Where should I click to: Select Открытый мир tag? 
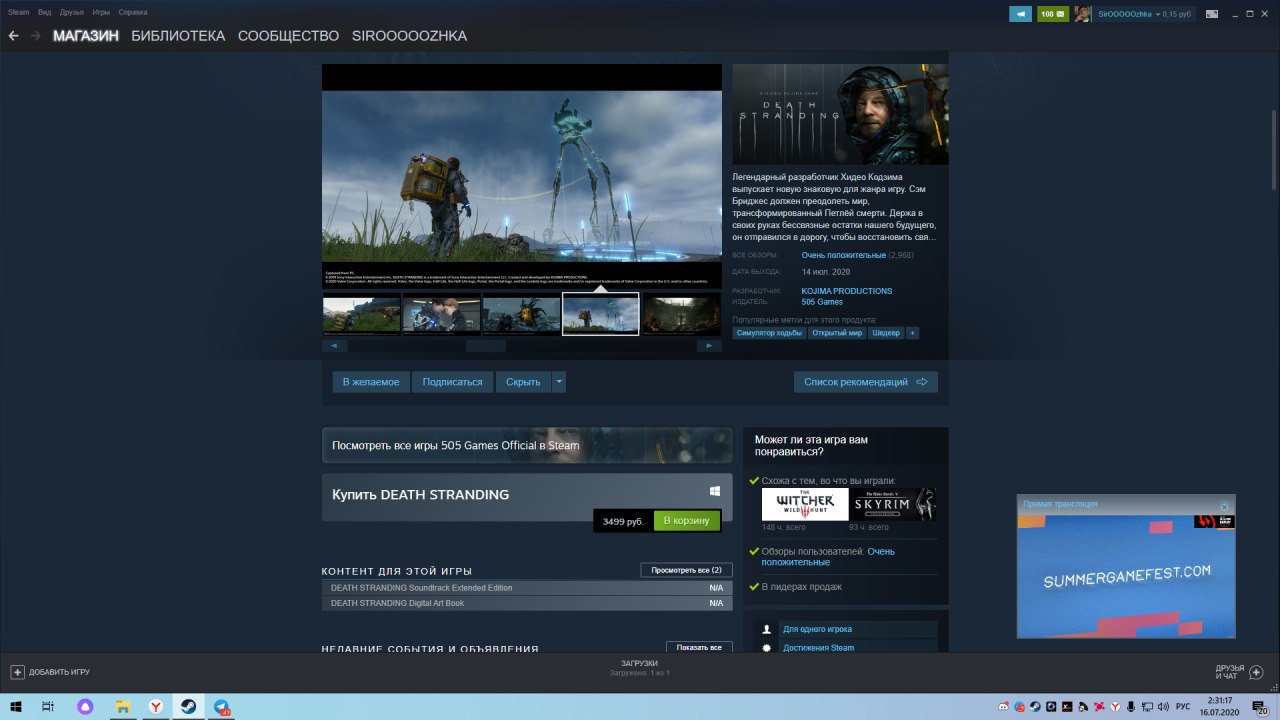tap(837, 333)
